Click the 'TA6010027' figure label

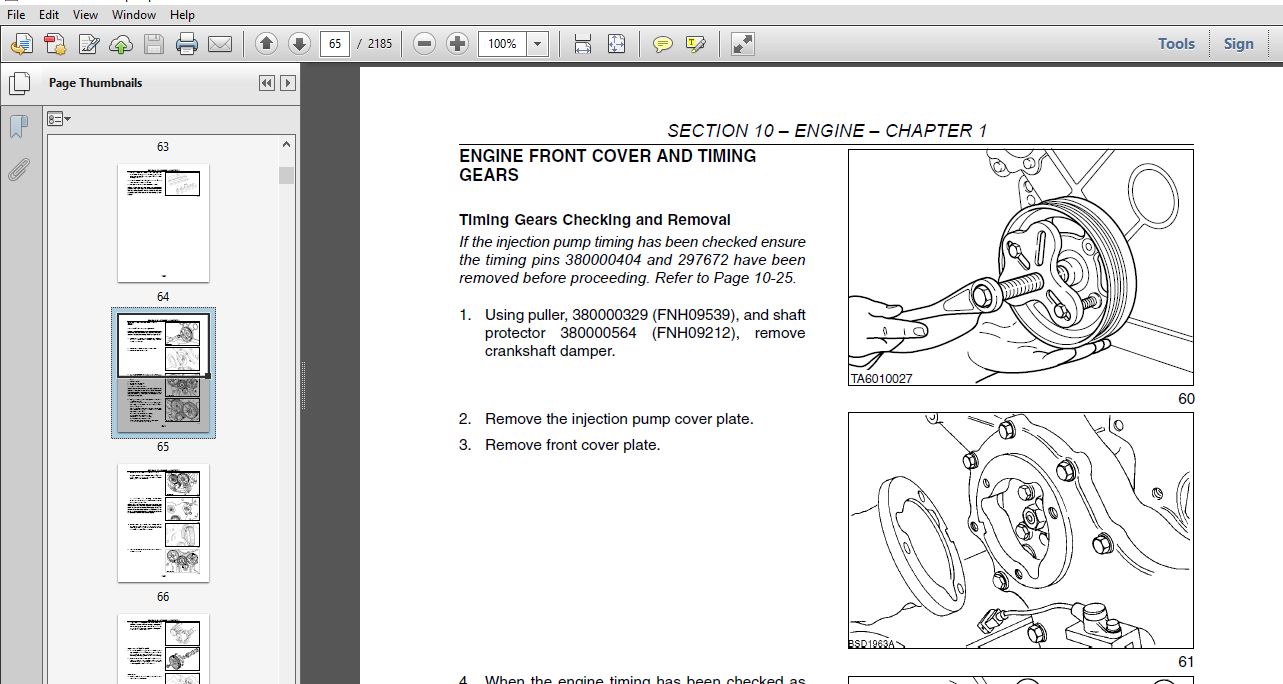coord(881,379)
